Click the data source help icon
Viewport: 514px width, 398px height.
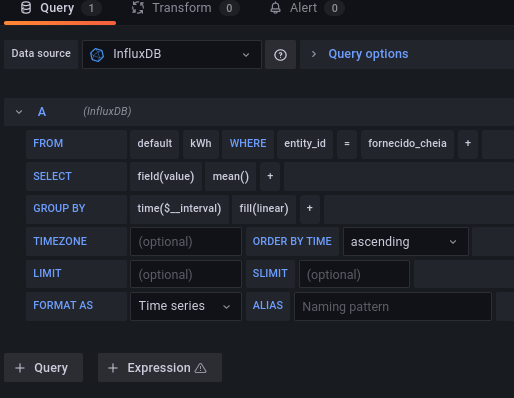tap(280, 55)
